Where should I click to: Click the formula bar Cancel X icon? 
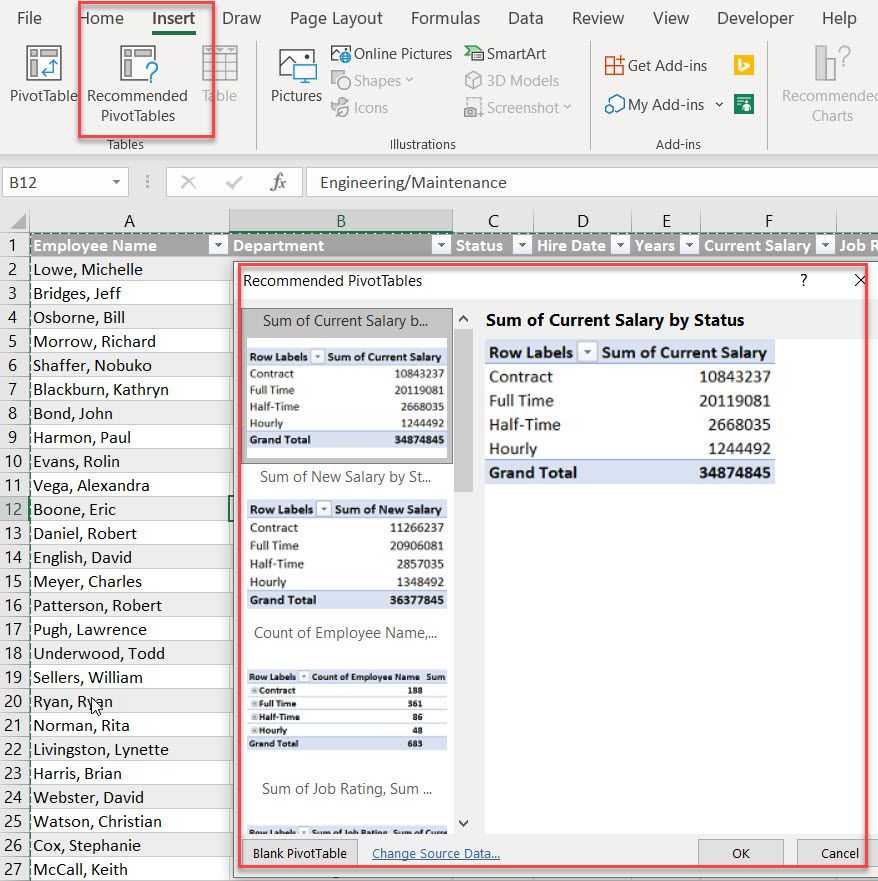coord(189,182)
